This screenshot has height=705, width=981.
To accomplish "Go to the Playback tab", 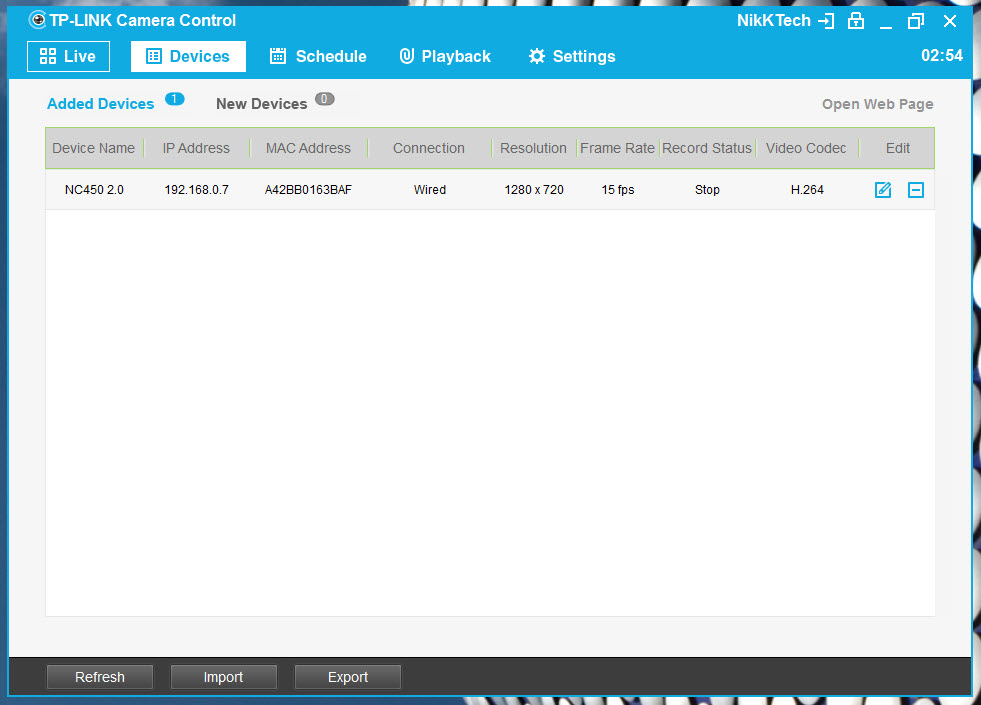I will 445,56.
